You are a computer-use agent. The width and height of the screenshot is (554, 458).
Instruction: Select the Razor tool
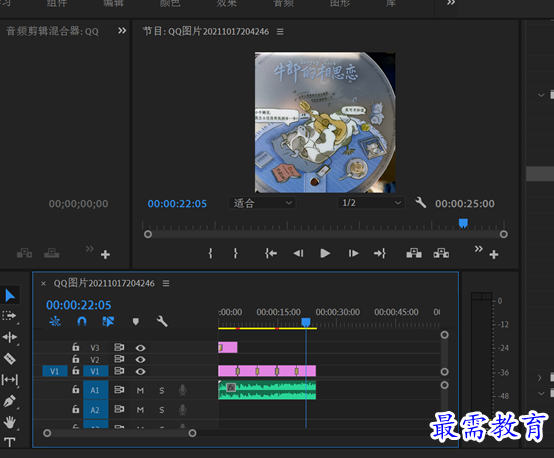coord(10,359)
